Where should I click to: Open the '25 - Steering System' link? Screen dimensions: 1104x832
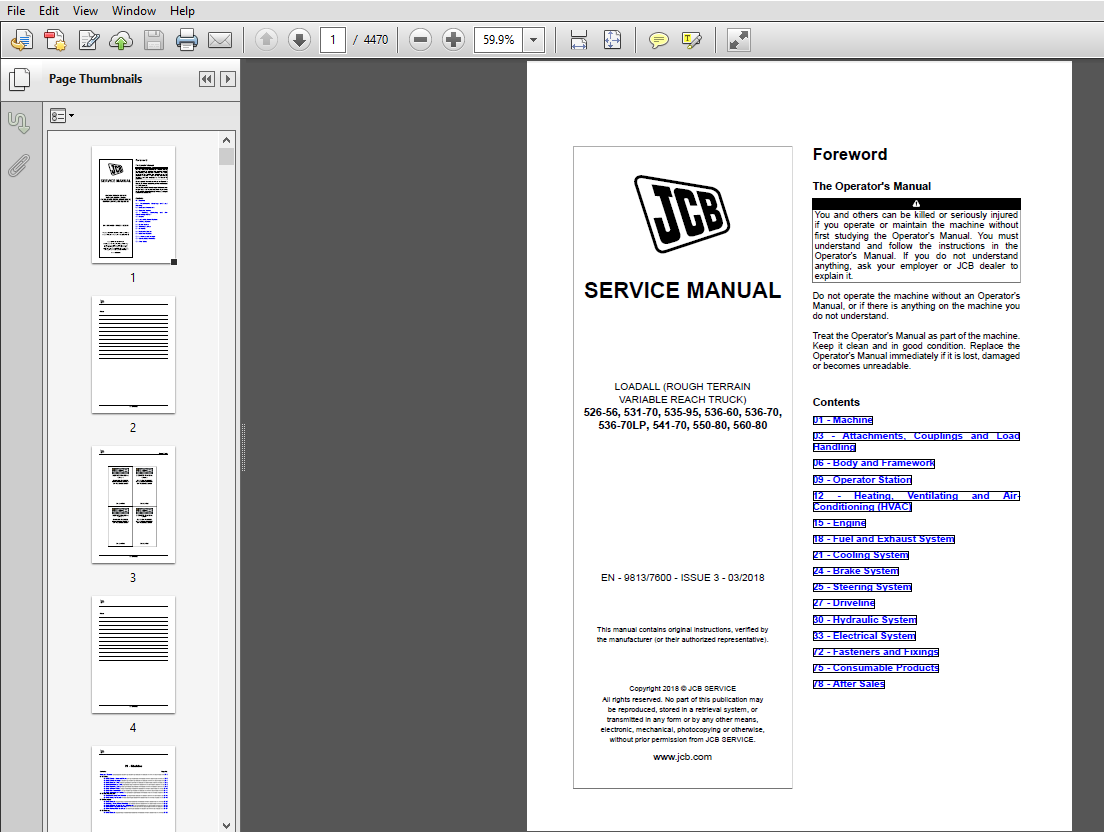[862, 587]
